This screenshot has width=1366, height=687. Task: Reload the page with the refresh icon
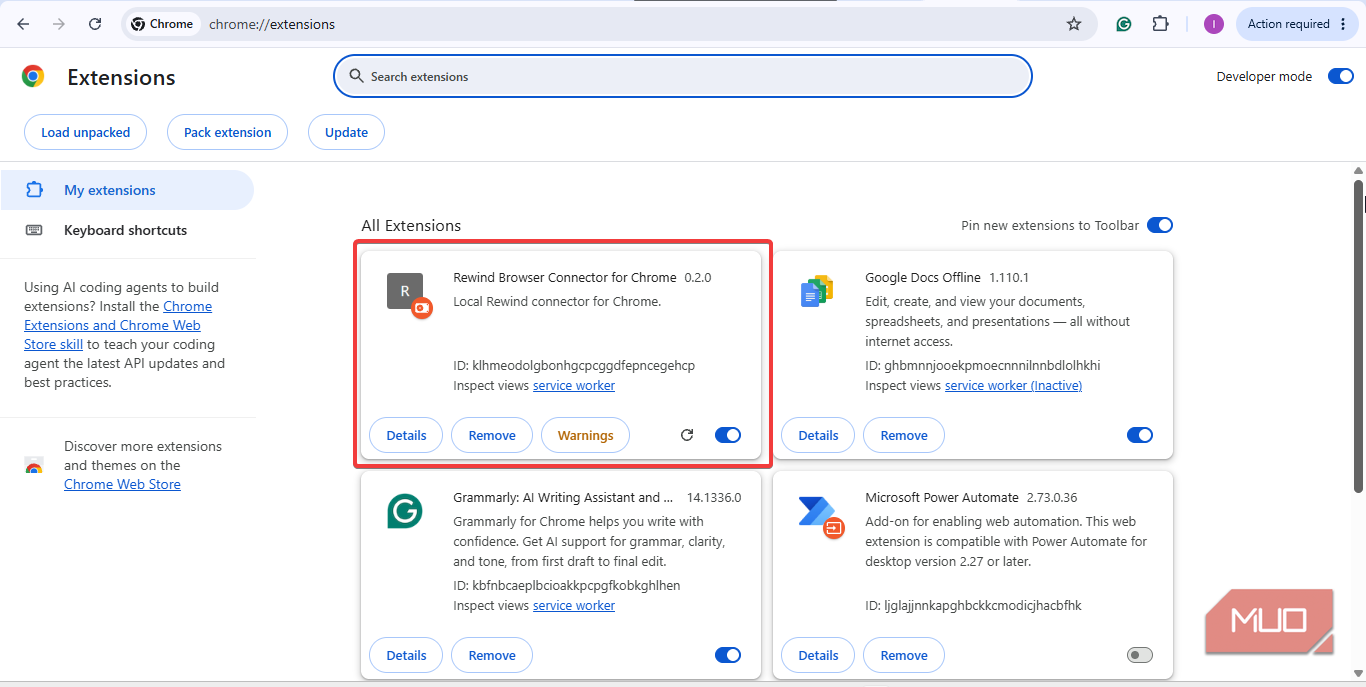(95, 24)
